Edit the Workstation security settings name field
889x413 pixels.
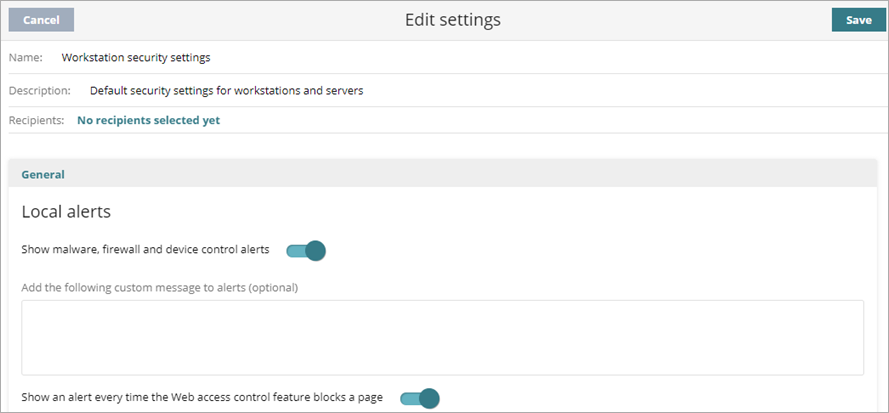pos(136,58)
